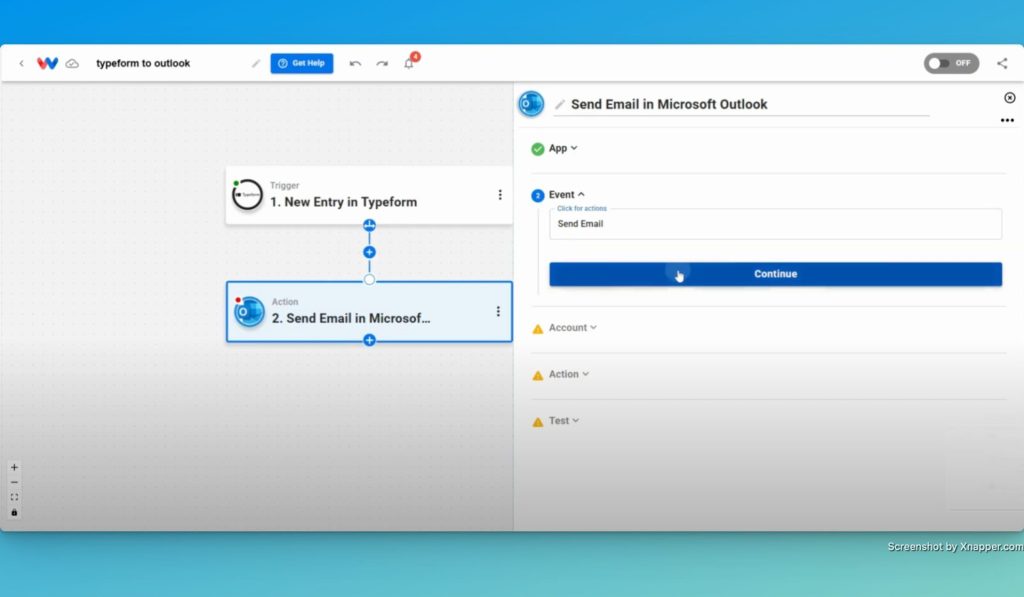Click the warning icon next to Account

(537, 329)
